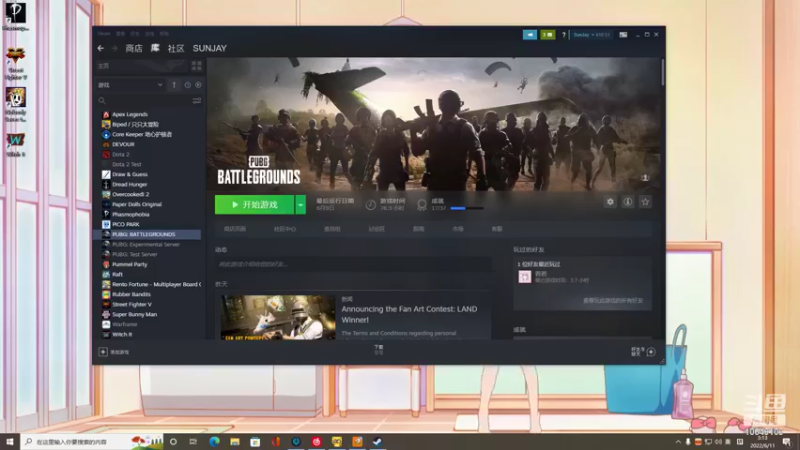800x450 pixels.
Task: Open the SUNJAY profile tab
Action: pyautogui.click(x=209, y=48)
